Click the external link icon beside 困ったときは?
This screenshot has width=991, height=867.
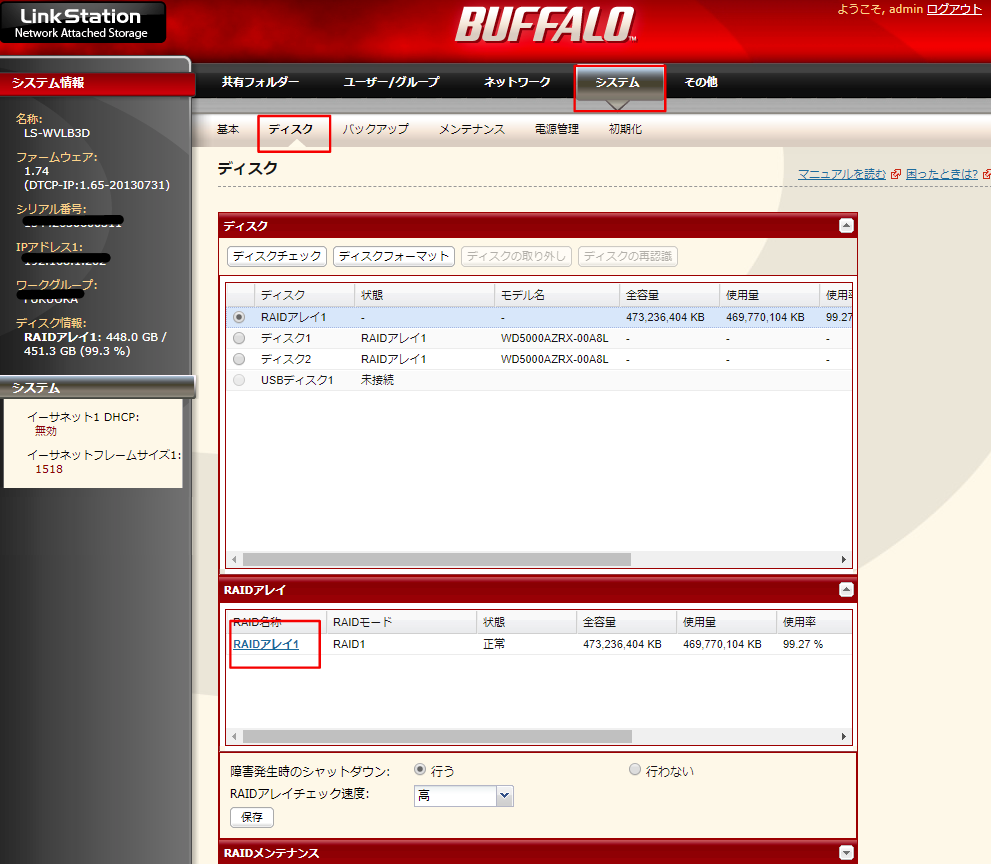pyautogui.click(x=987, y=173)
